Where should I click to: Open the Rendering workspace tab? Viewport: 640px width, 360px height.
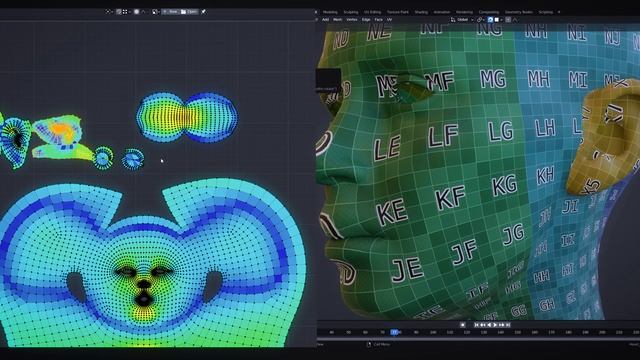click(464, 12)
